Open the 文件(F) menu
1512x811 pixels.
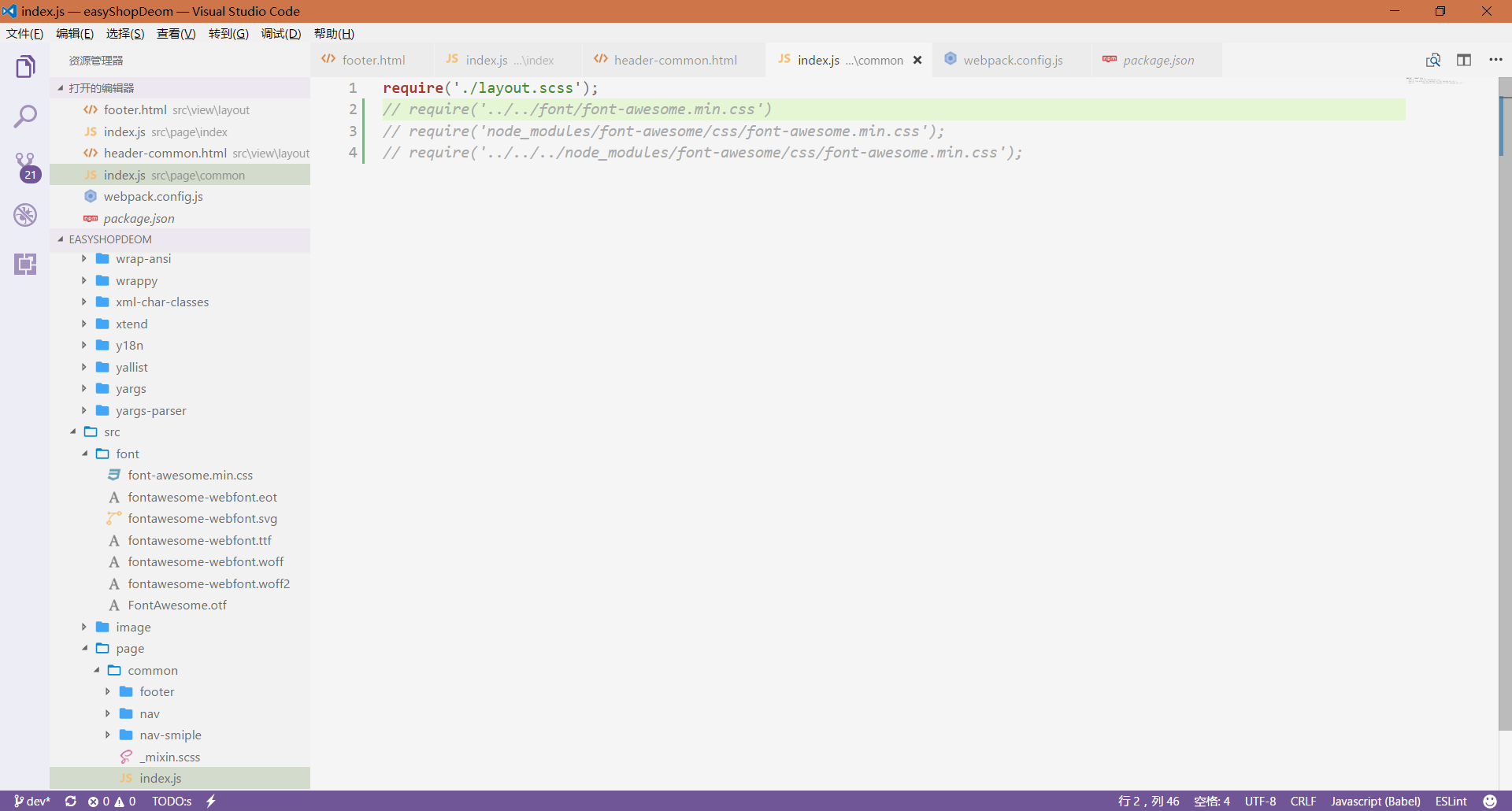pos(24,34)
